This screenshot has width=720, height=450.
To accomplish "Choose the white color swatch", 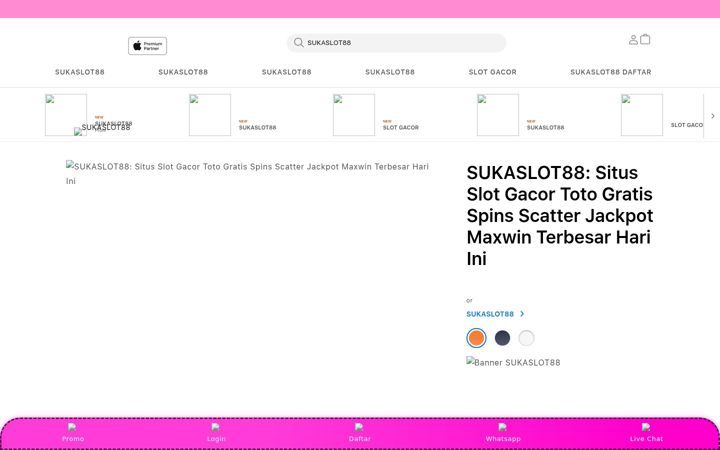I will [x=526, y=338].
